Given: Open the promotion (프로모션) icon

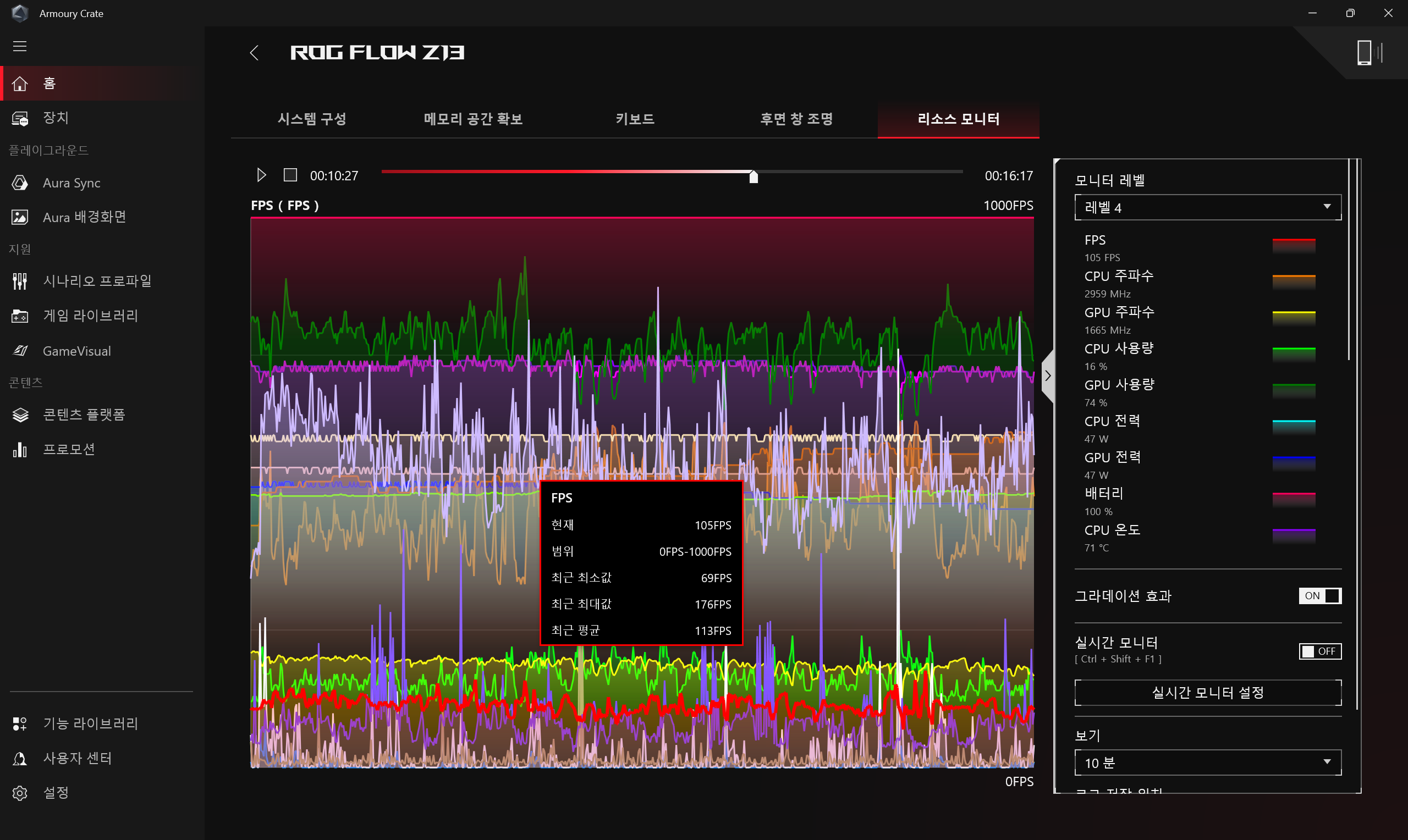Looking at the screenshot, I should click(20, 450).
